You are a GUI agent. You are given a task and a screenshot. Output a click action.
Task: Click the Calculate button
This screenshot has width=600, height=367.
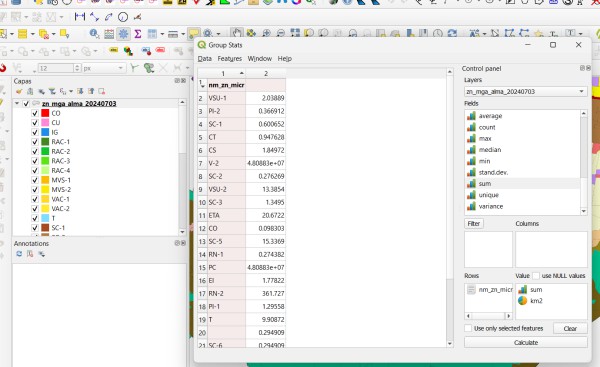526,343
